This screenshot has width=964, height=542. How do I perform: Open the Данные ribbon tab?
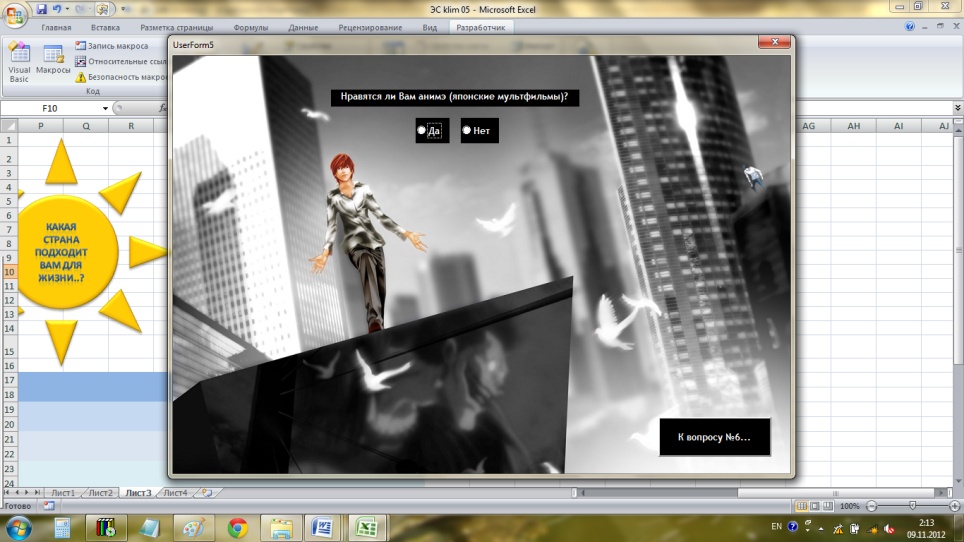click(x=303, y=28)
